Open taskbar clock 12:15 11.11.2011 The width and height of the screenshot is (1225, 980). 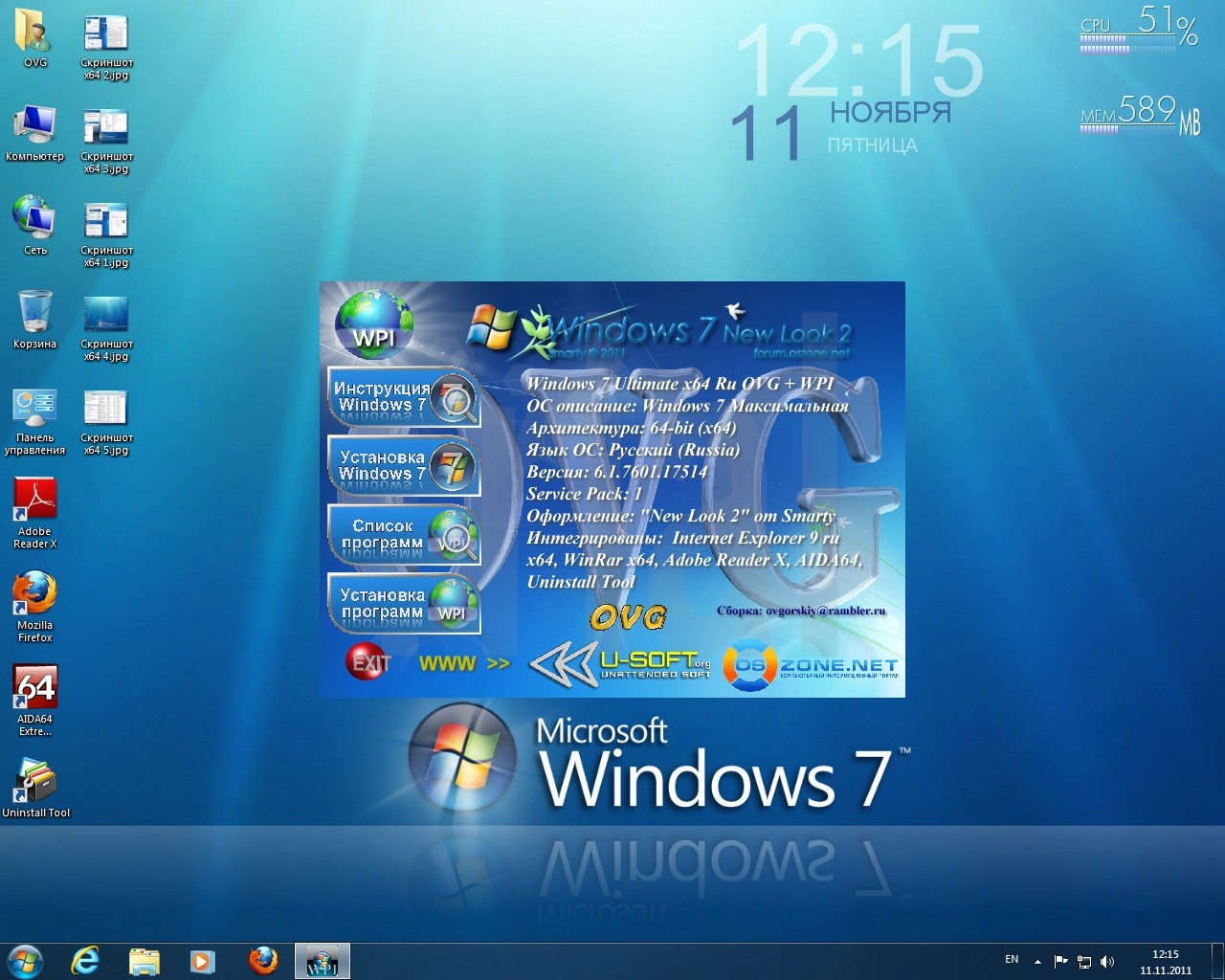point(1166,962)
